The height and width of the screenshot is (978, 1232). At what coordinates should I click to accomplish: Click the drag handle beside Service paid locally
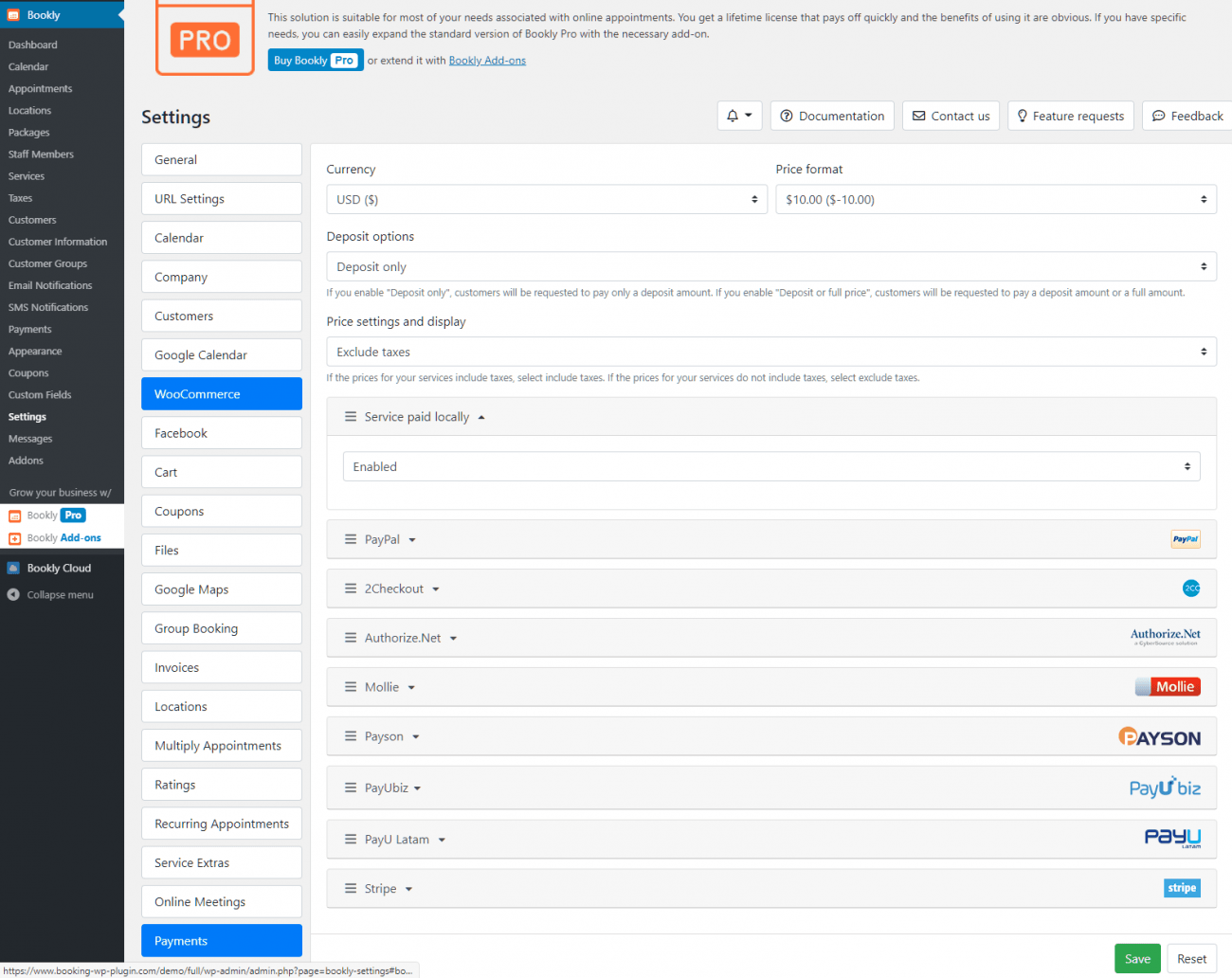click(351, 417)
